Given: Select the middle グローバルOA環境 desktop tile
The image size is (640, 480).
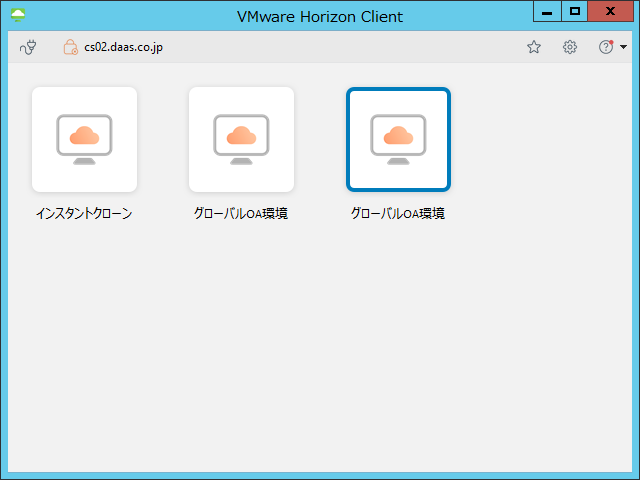Looking at the screenshot, I should [x=241, y=139].
